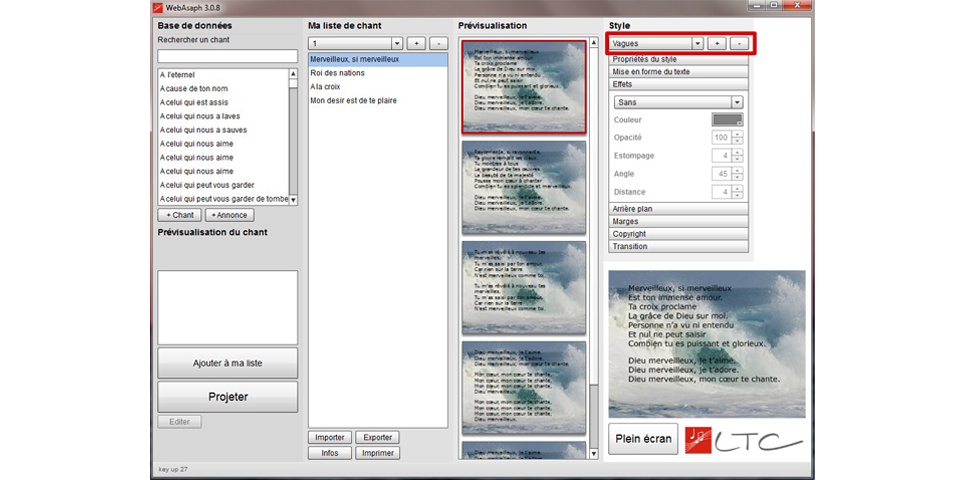This screenshot has width=960, height=480.
Task: Open the Sans effect dropdown
Action: coord(737,102)
